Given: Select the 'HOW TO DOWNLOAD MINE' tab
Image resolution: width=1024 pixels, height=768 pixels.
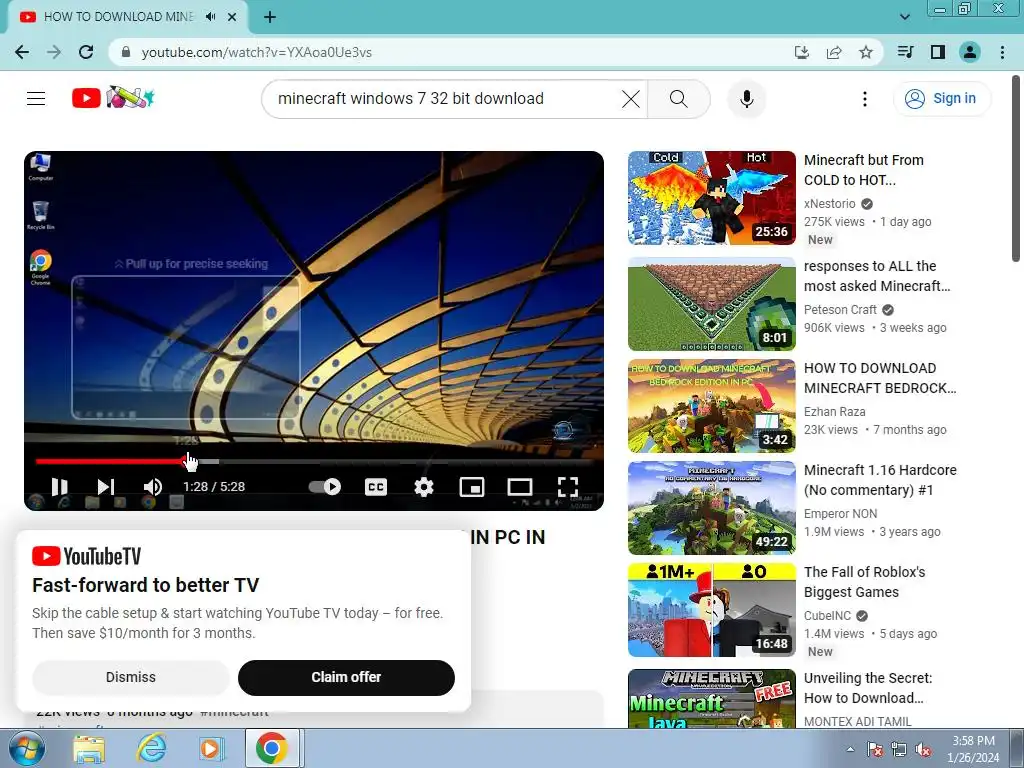Looking at the screenshot, I should coord(118,17).
